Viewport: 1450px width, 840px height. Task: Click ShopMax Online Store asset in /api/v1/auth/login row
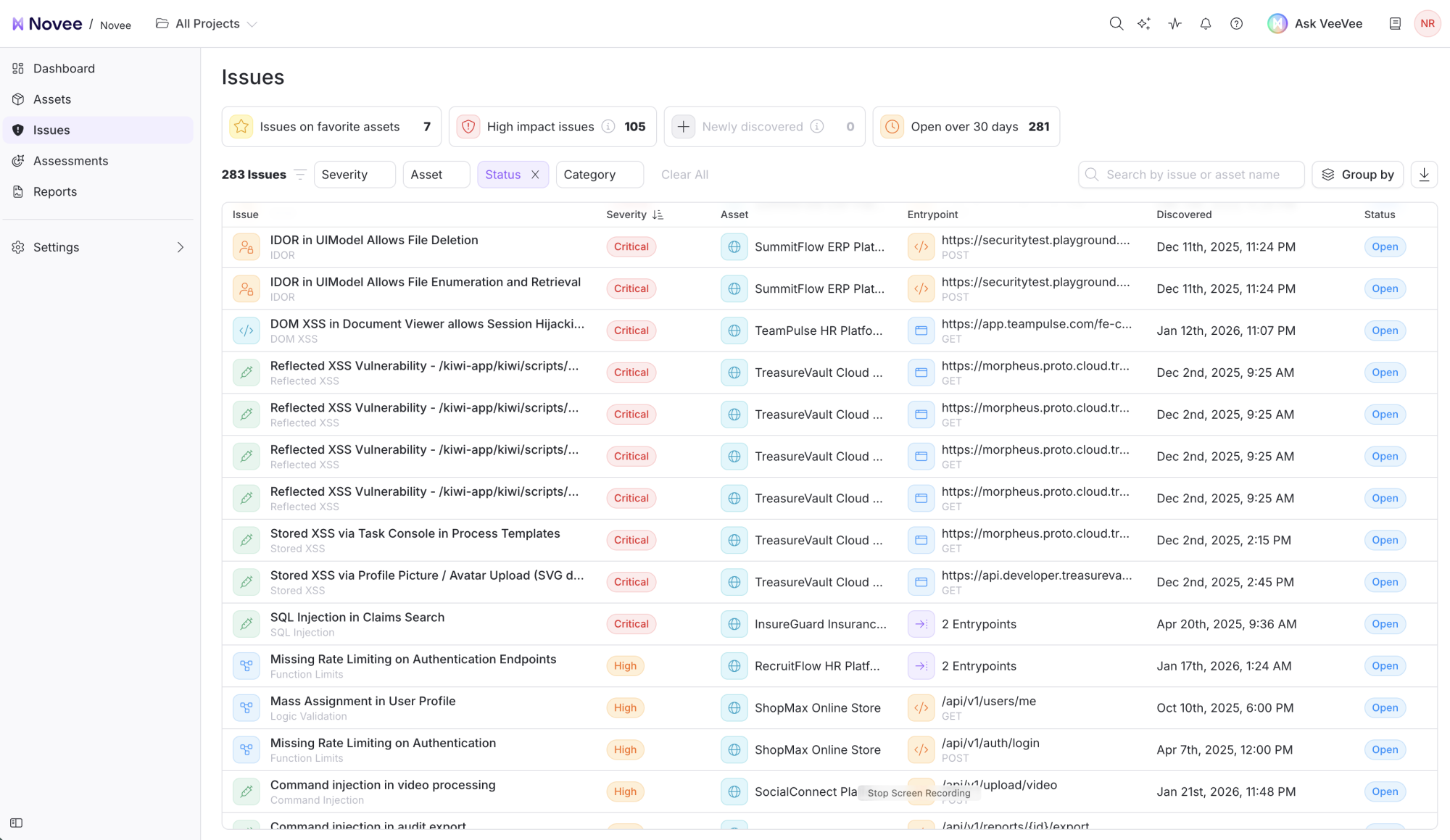[818, 750]
